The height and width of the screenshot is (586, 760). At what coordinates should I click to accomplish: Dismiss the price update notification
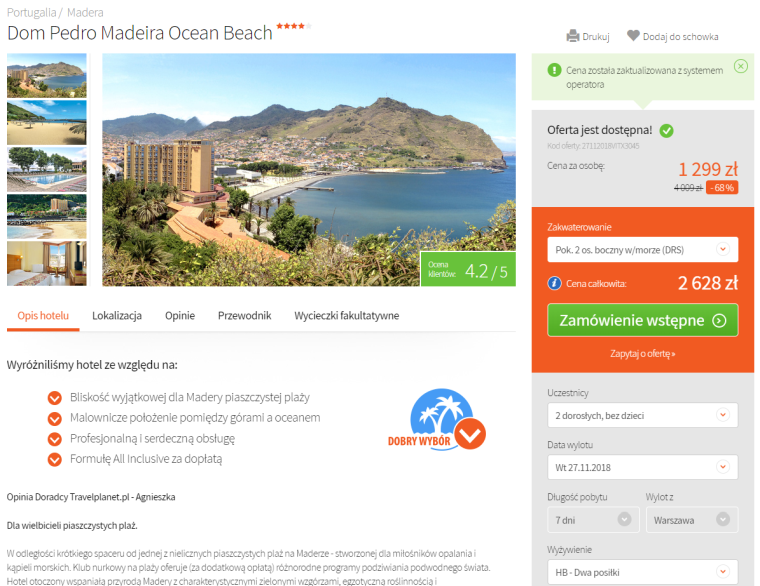tap(741, 66)
